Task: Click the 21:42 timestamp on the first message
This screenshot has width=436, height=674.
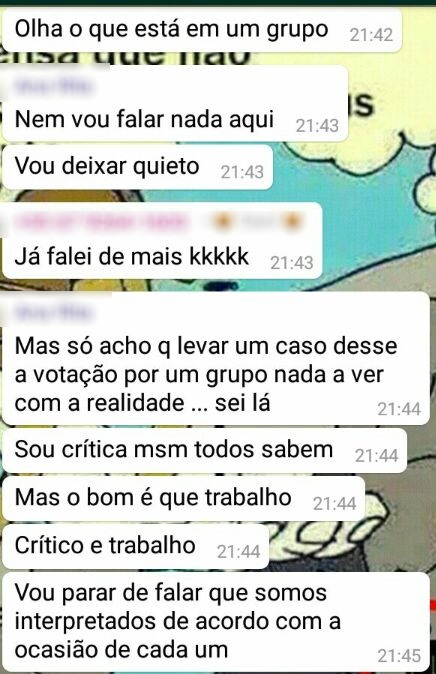Action: click(372, 35)
